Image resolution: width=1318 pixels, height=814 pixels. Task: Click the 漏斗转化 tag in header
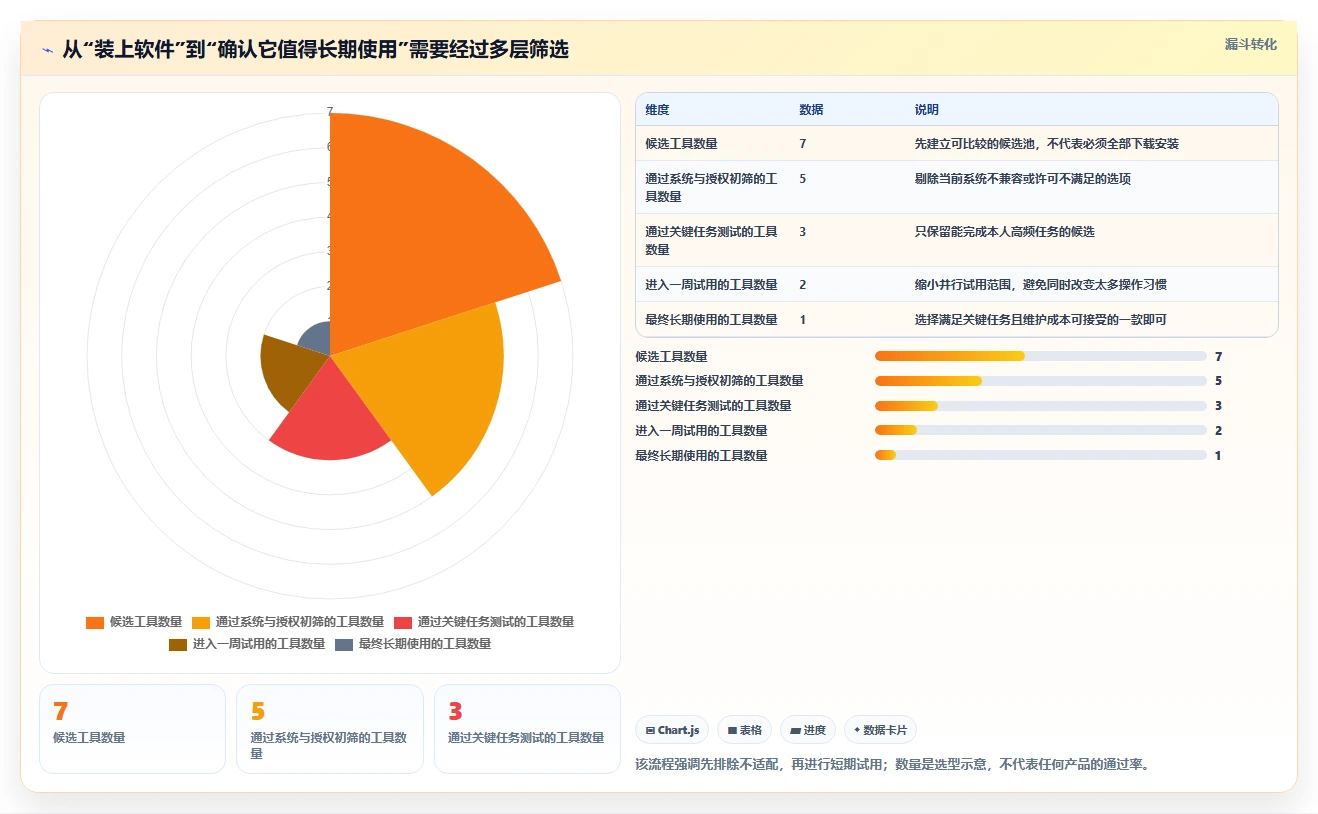(x=1250, y=44)
